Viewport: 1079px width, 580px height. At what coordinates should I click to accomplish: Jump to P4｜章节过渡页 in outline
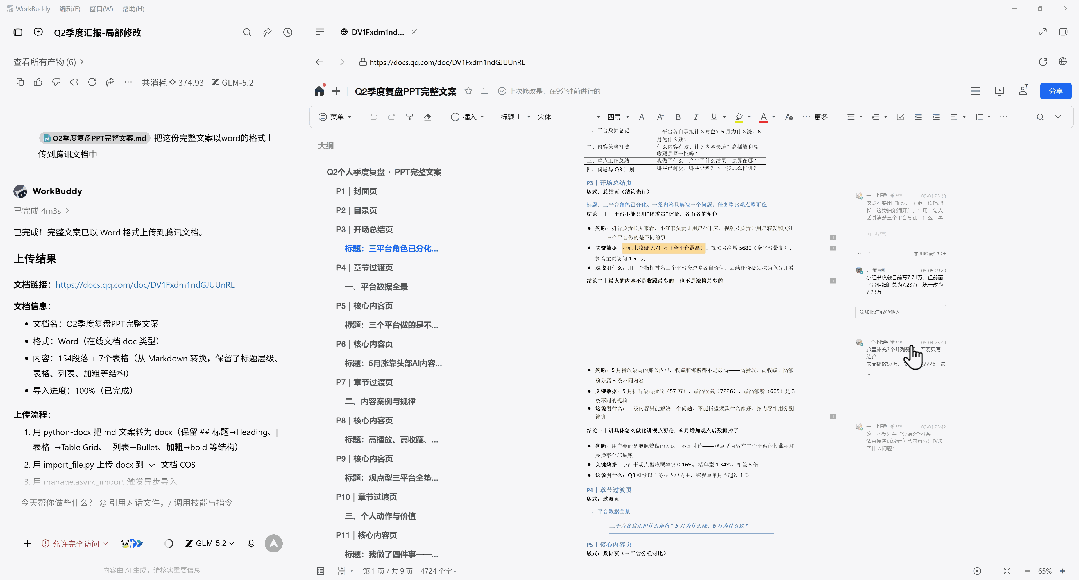[365, 268]
